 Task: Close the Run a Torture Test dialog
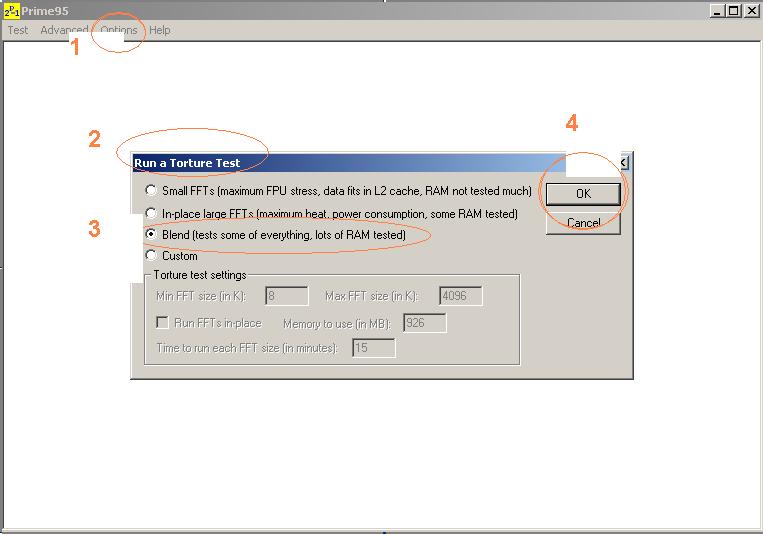[x=624, y=162]
